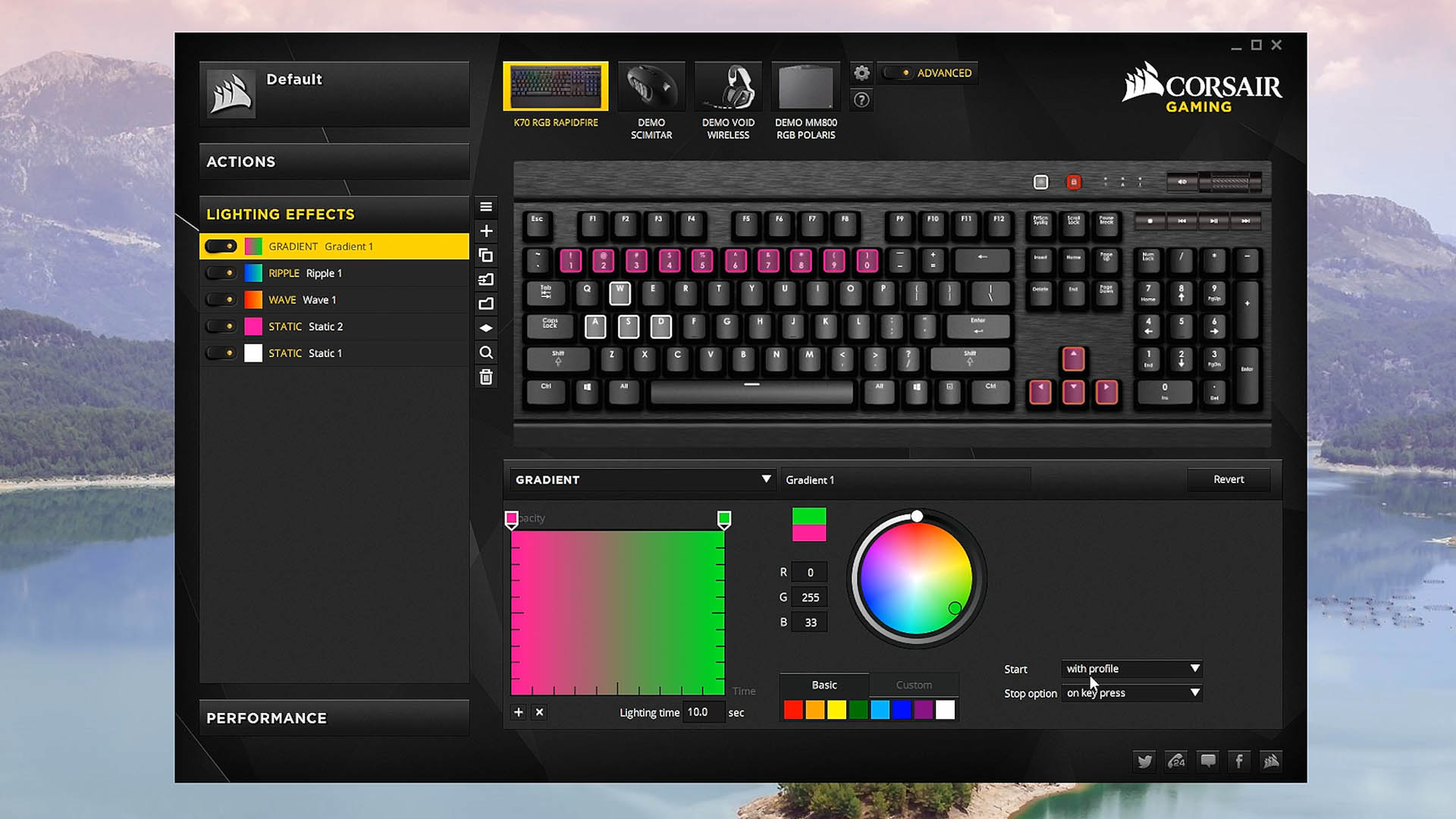Open Corsair forum icon in footer
The image size is (1456, 819).
point(1176,761)
